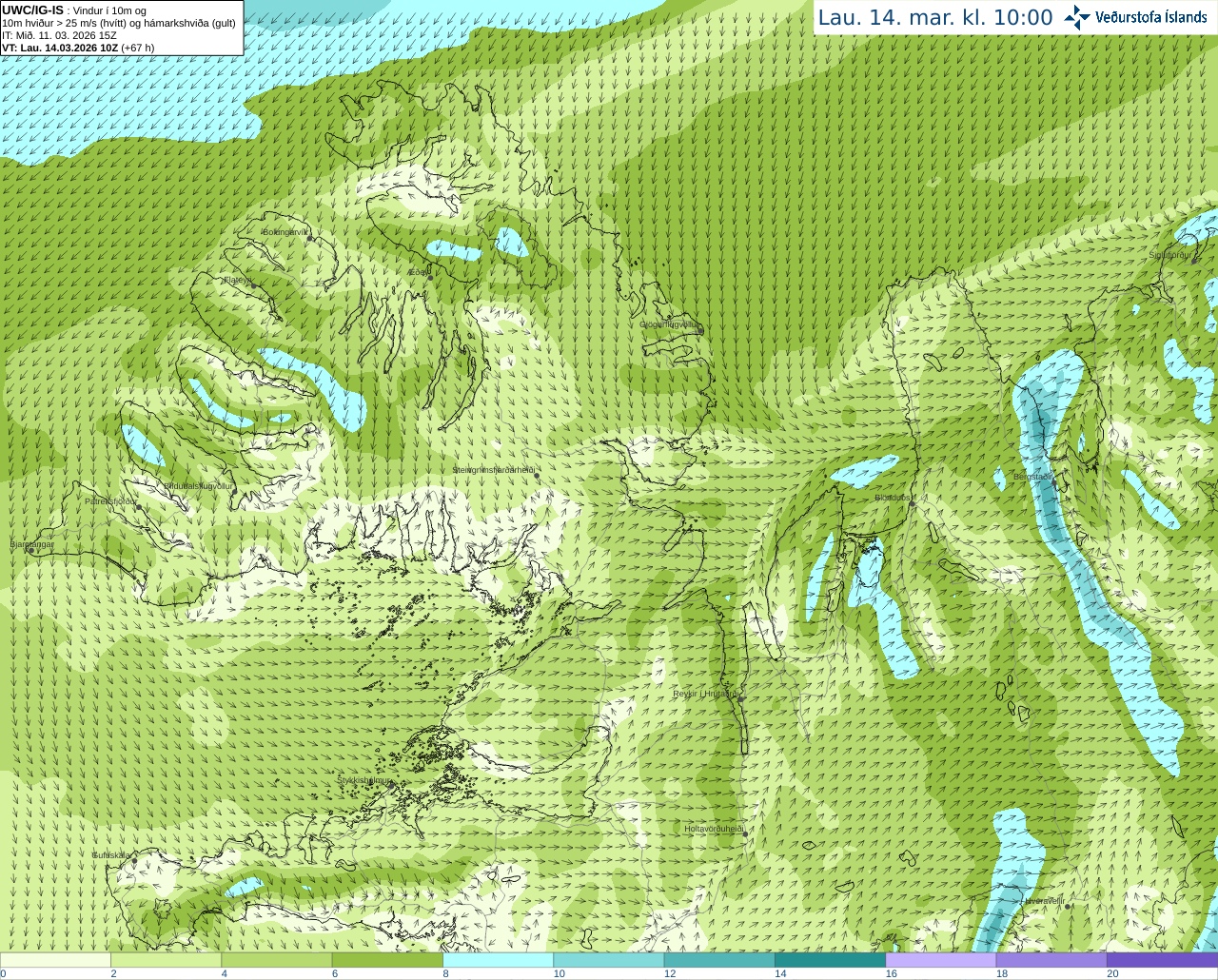Click the 'Steingrímsfjarðarheiði' place label

(x=493, y=470)
